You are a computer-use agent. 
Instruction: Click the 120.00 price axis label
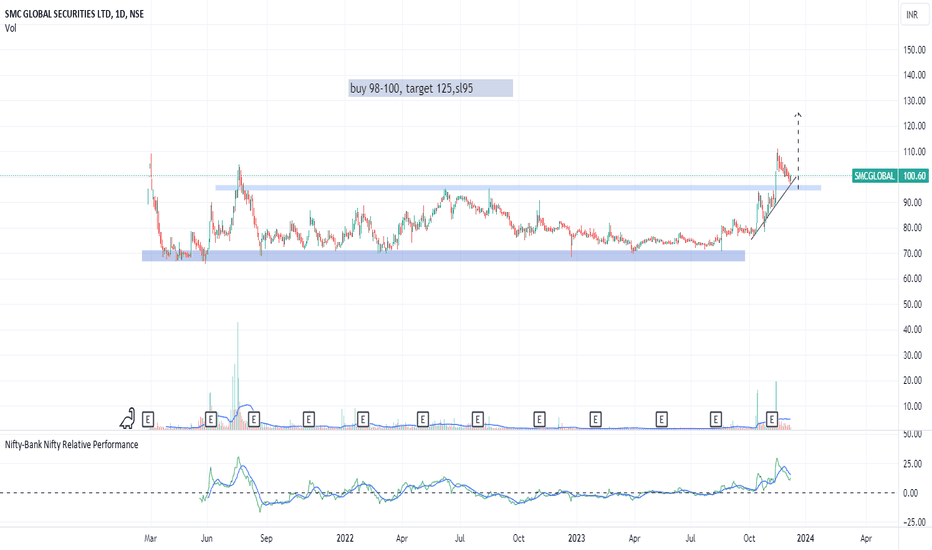pyautogui.click(x=914, y=126)
